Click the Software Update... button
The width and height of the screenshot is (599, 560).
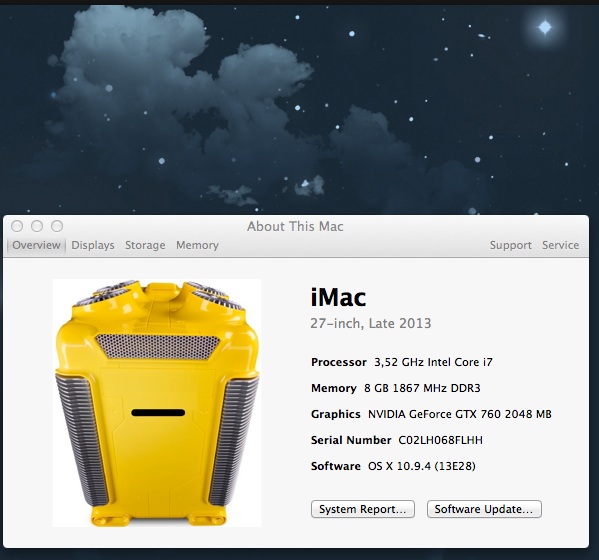484,509
